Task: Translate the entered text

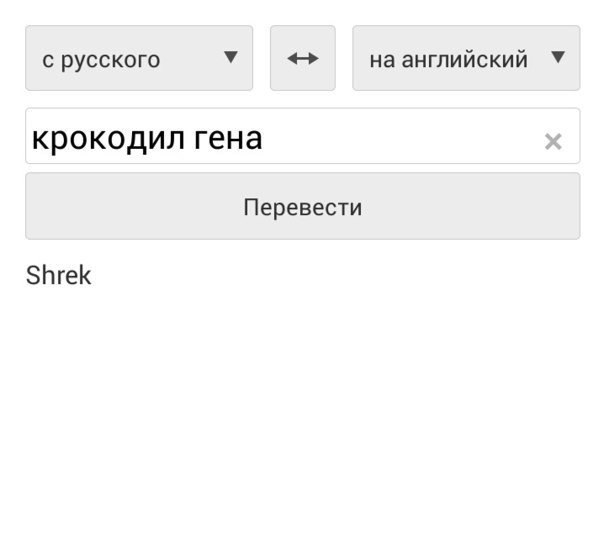Action: (302, 207)
